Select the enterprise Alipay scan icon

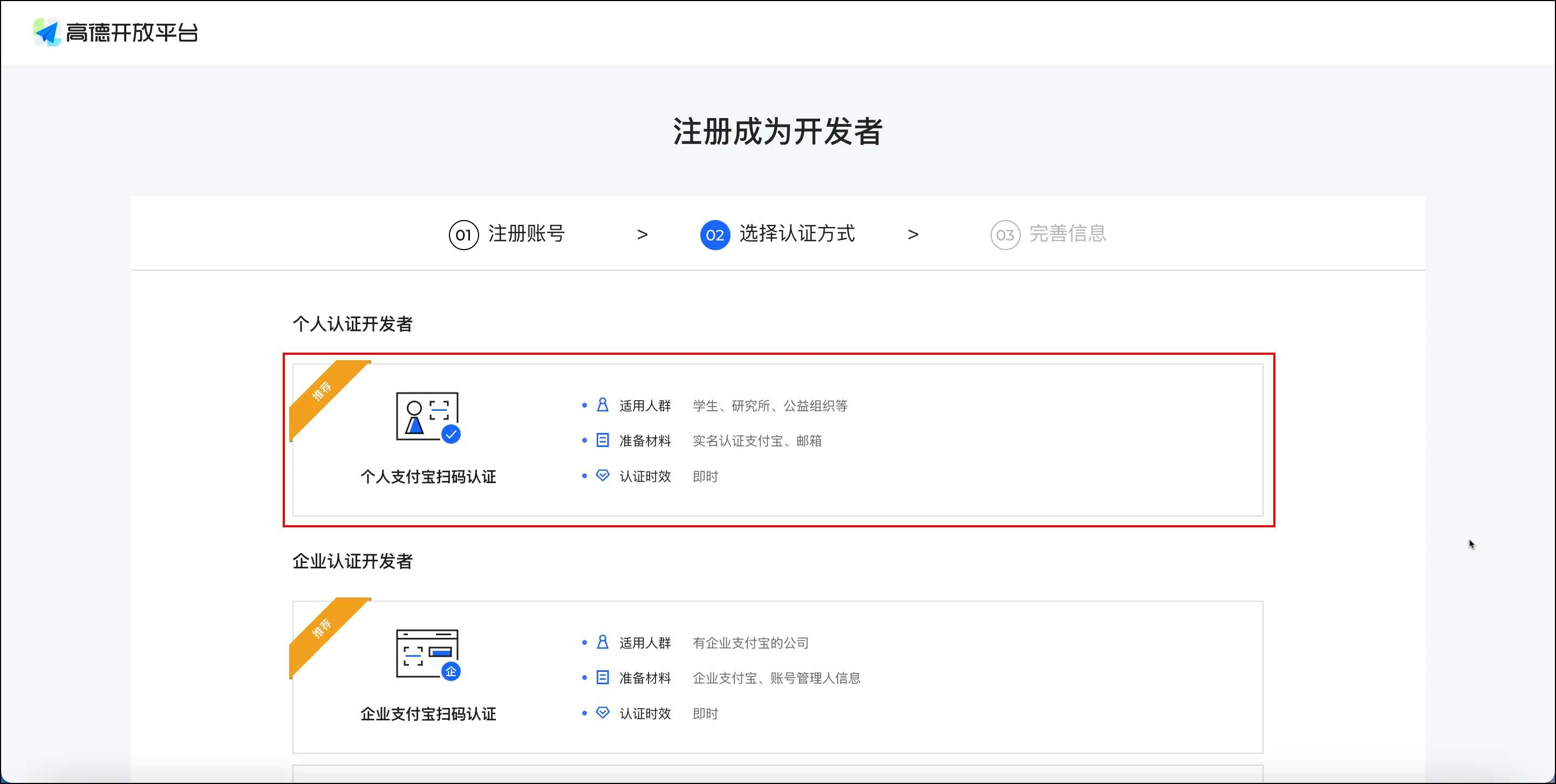(x=428, y=654)
